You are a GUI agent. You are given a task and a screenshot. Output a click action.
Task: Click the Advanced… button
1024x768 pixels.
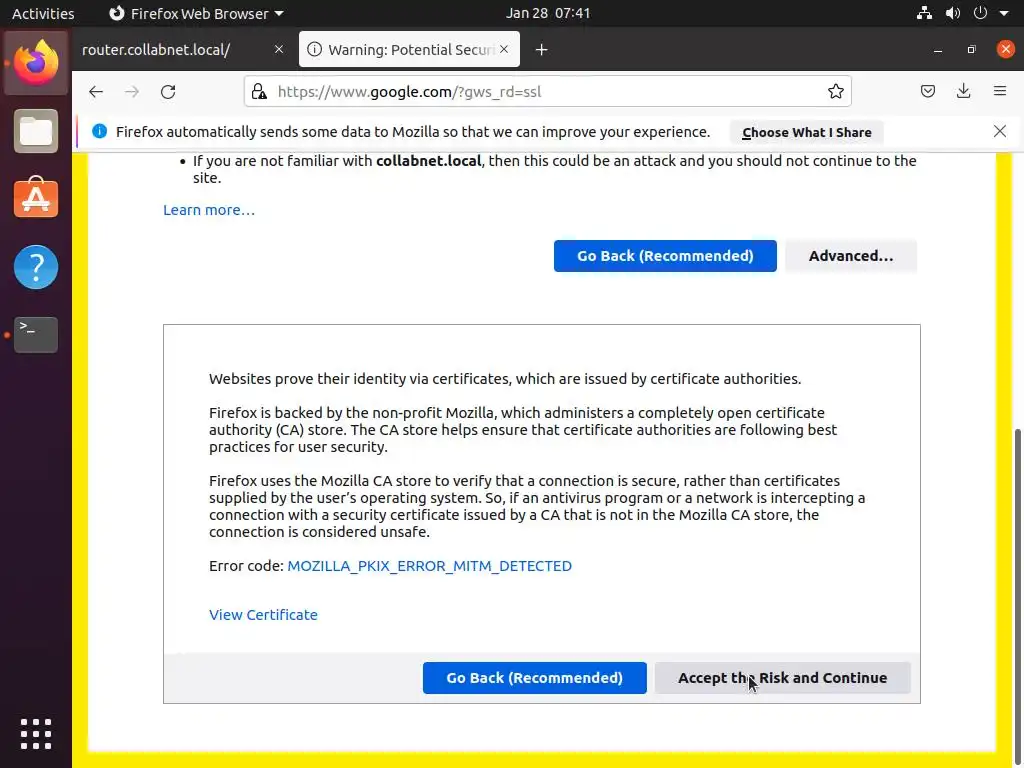click(851, 256)
